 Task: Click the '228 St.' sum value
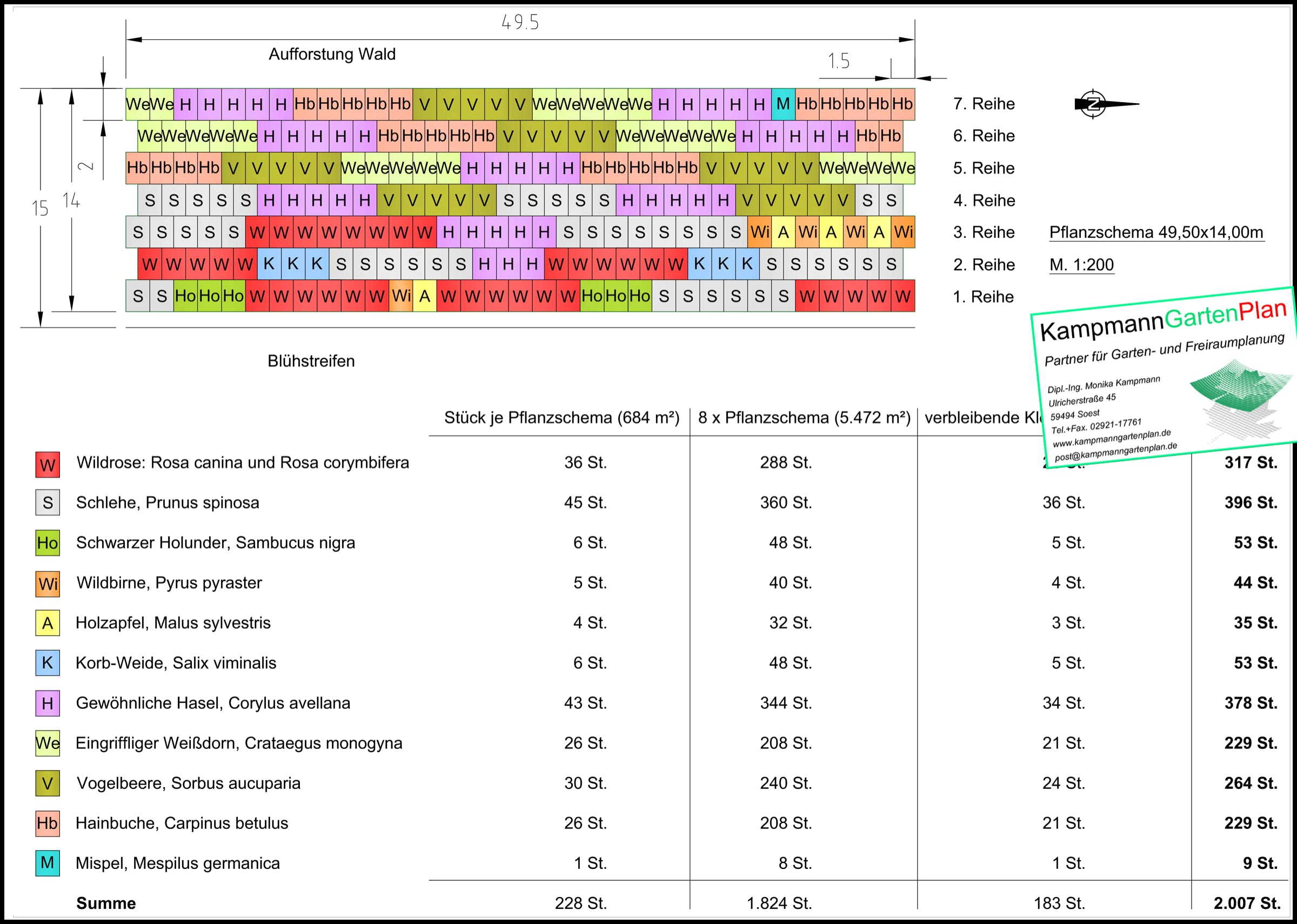point(581,903)
